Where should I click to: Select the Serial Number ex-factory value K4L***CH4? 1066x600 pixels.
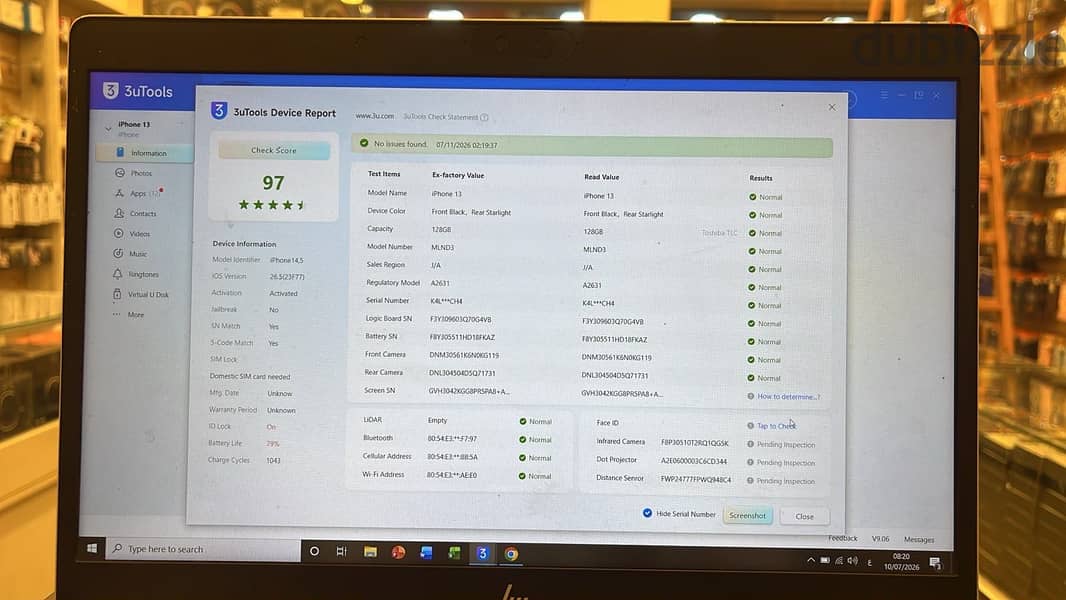click(446, 301)
